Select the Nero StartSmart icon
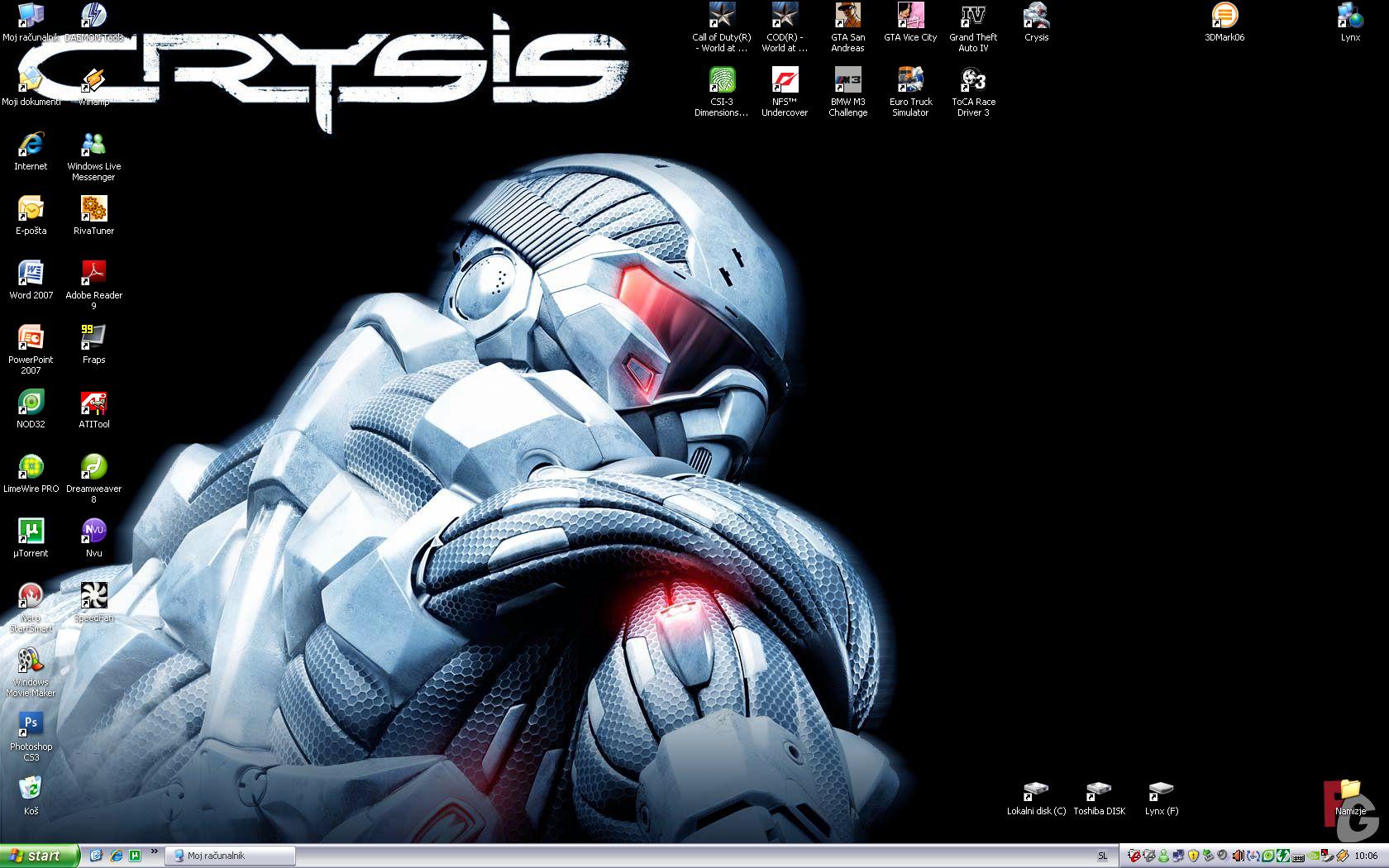1389x868 pixels. tap(31, 608)
